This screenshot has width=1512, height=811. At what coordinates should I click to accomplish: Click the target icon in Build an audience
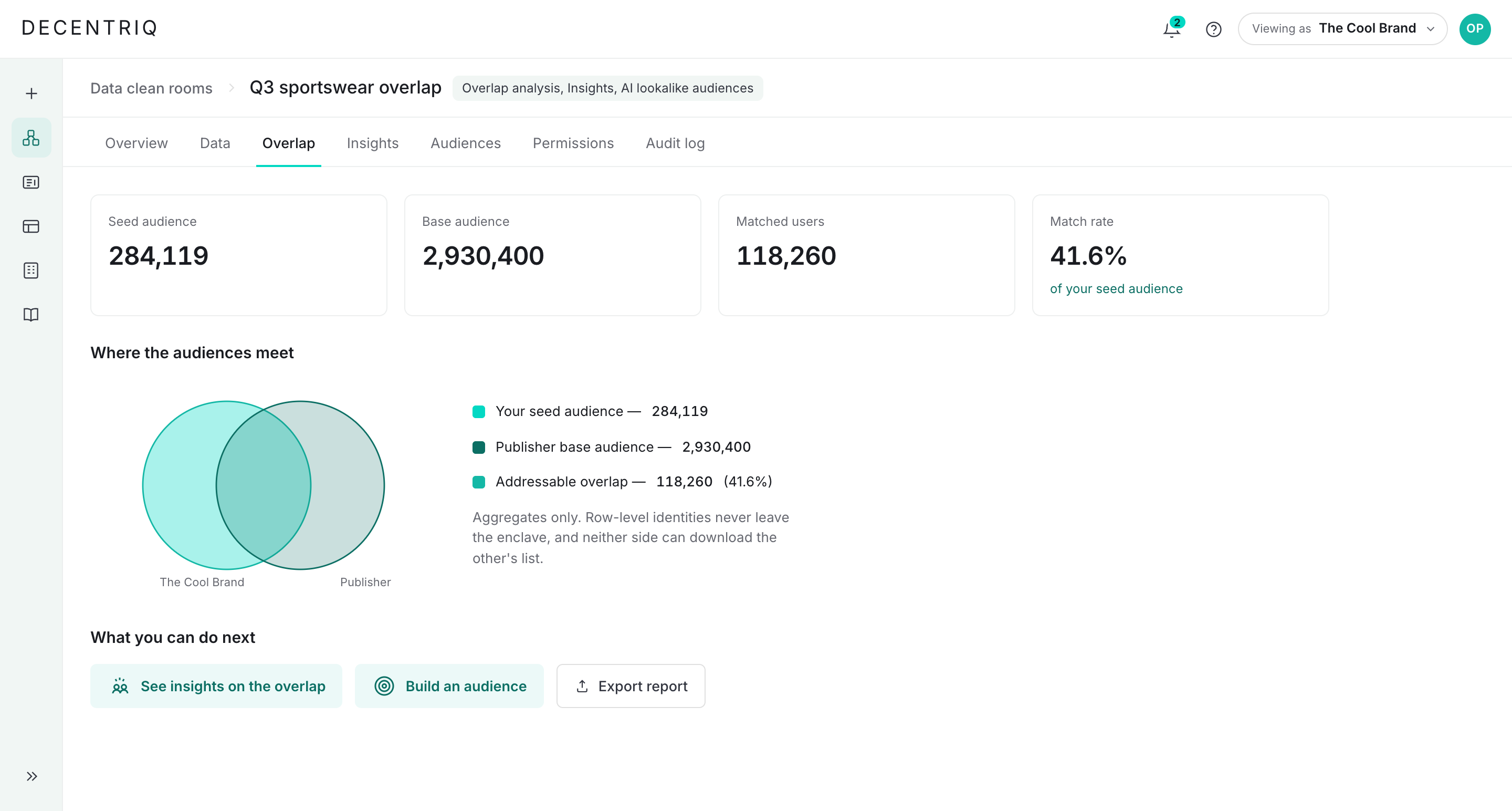(x=384, y=686)
